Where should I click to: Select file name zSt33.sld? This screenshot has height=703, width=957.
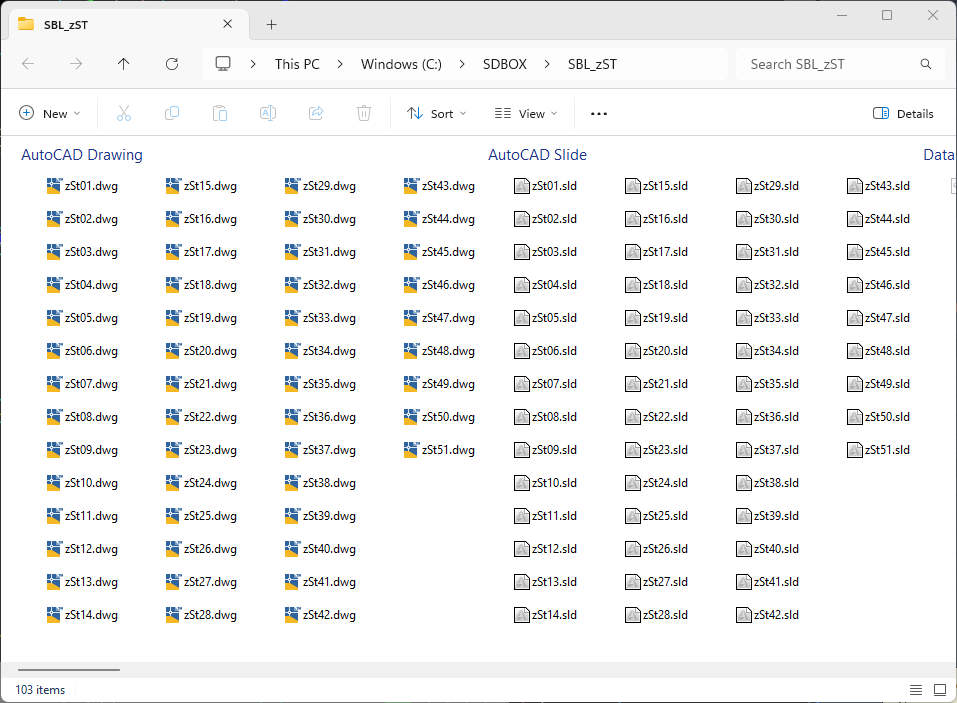pyautogui.click(x=776, y=318)
